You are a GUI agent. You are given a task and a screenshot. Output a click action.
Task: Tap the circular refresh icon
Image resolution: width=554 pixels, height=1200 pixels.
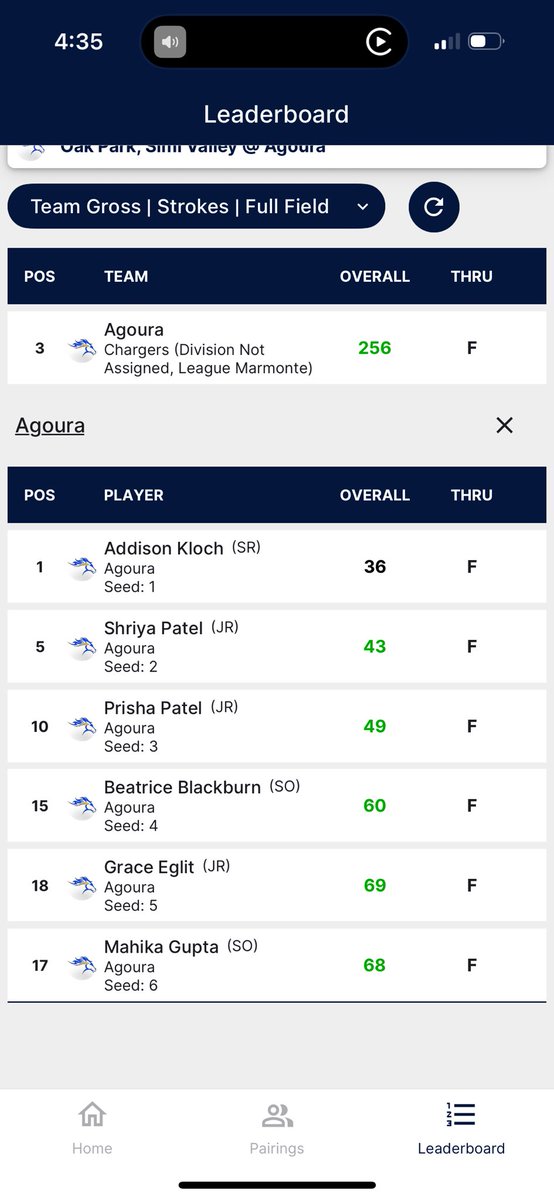click(x=434, y=207)
